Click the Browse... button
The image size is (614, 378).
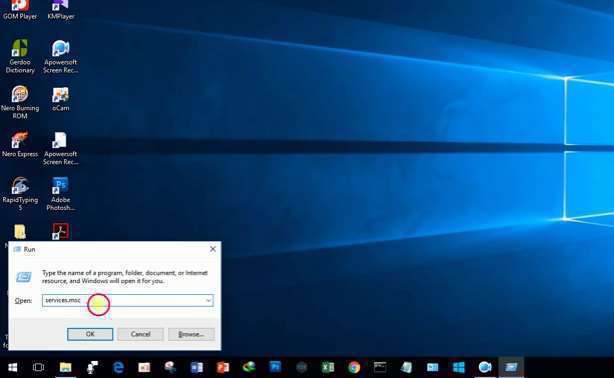click(x=191, y=334)
